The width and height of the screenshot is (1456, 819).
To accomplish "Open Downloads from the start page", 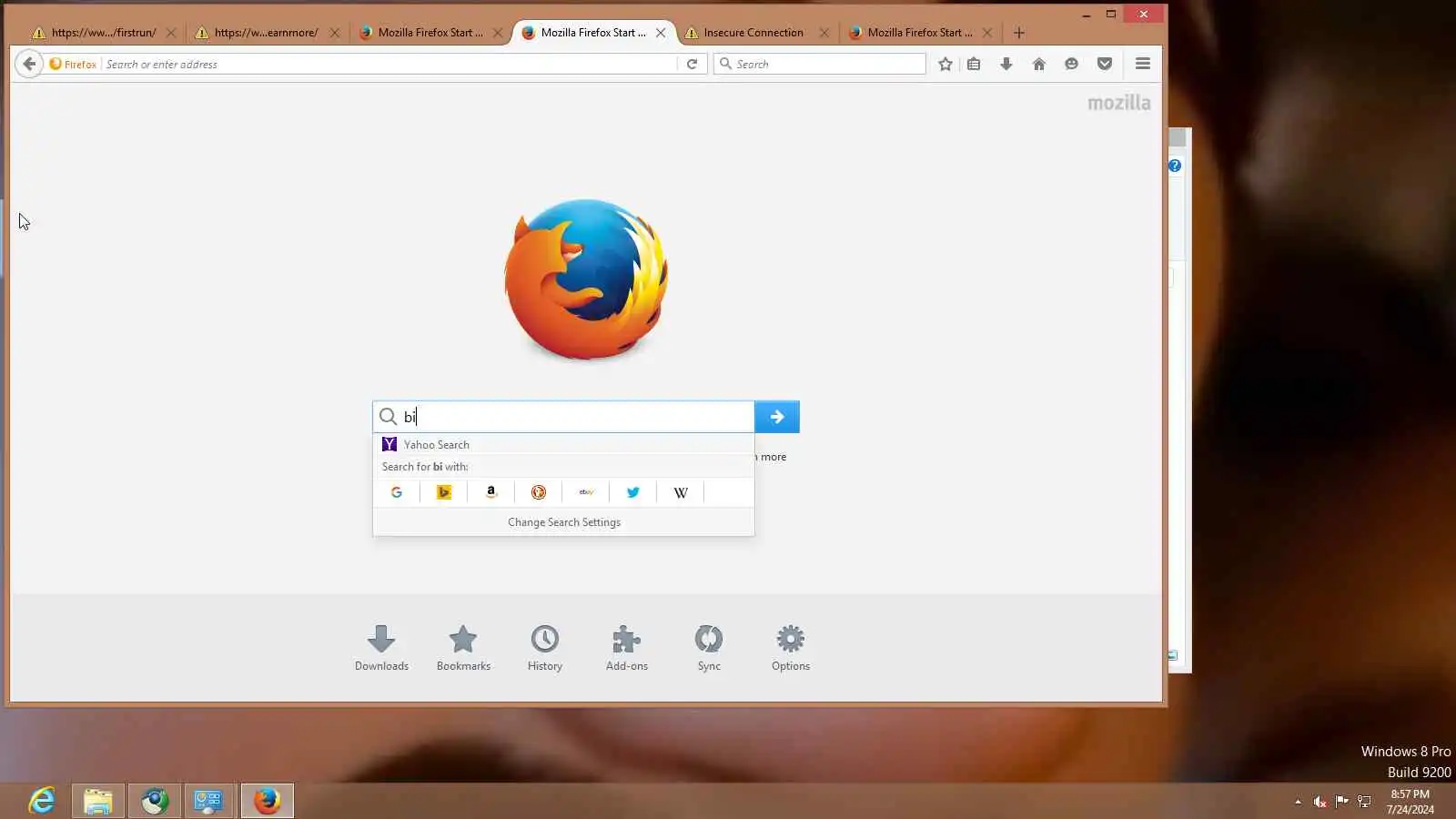I will pyautogui.click(x=381, y=648).
